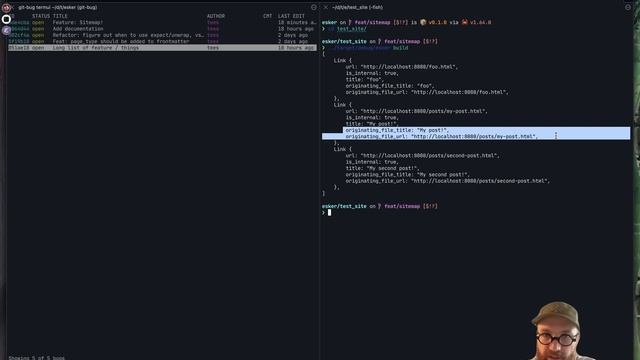Screen dimensions: 640x360
Task: Select the highlighted bug 'Long list of feature / things'
Action: [162, 48]
